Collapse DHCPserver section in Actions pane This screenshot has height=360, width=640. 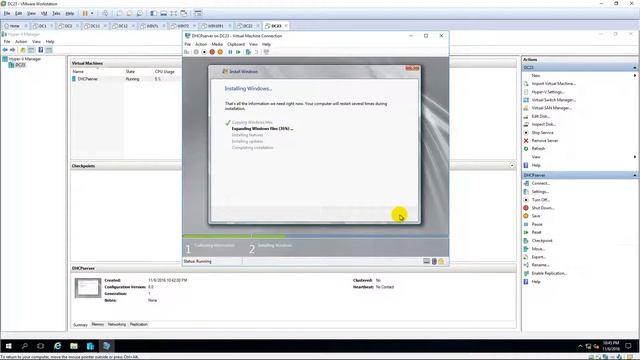[635, 175]
